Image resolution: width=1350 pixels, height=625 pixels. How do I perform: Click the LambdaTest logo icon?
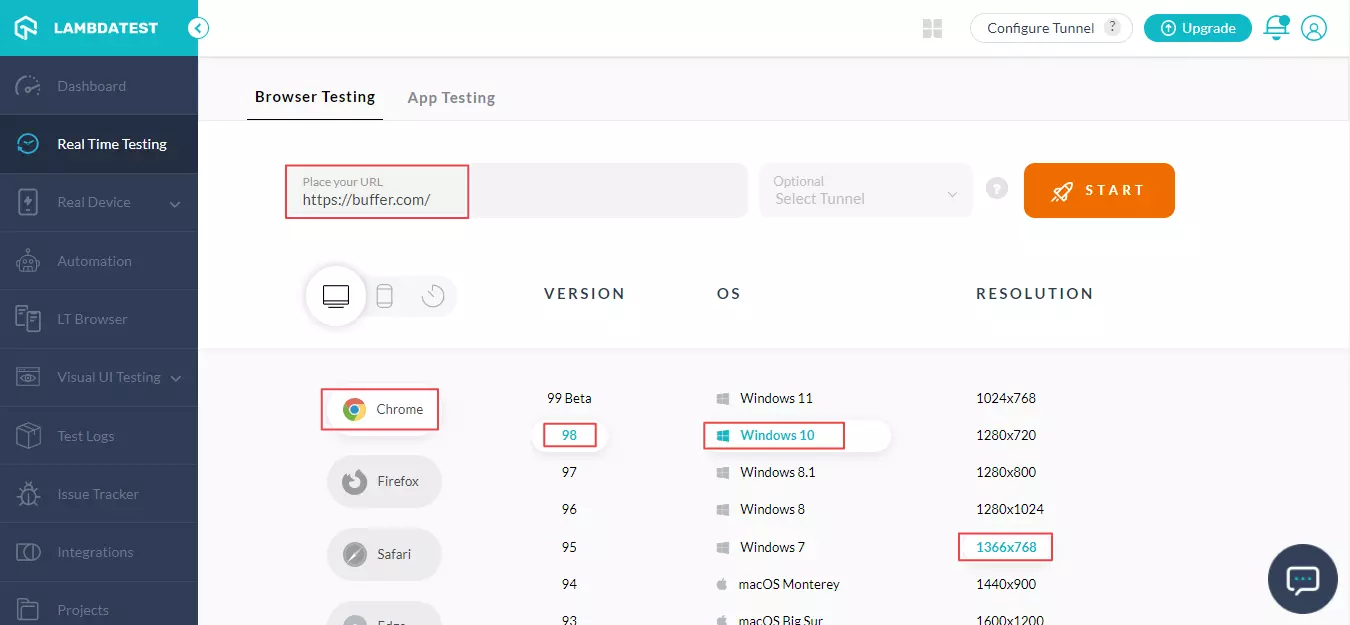[x=26, y=28]
